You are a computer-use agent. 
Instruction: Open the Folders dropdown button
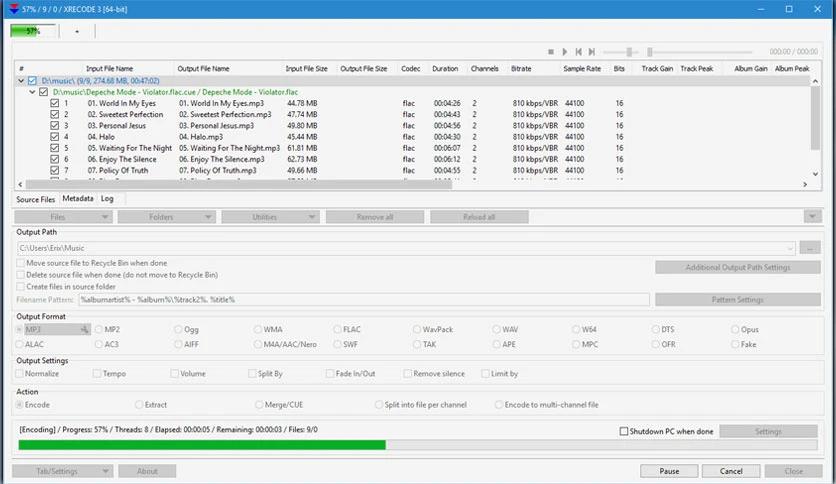(x=166, y=217)
